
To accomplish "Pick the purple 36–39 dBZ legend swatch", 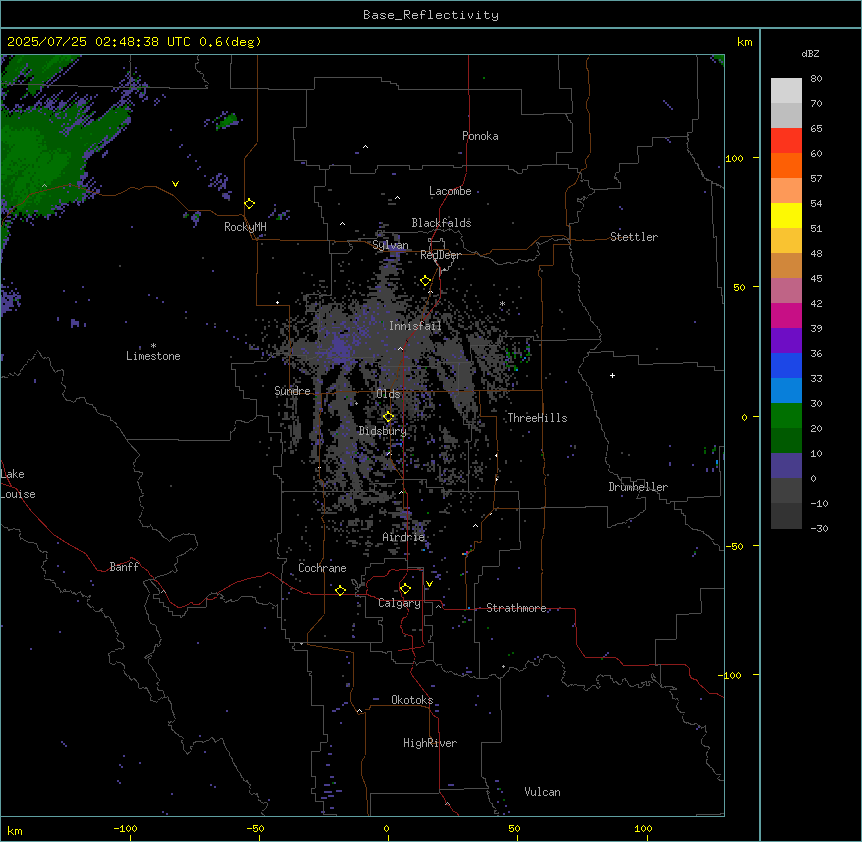I will click(x=786, y=340).
